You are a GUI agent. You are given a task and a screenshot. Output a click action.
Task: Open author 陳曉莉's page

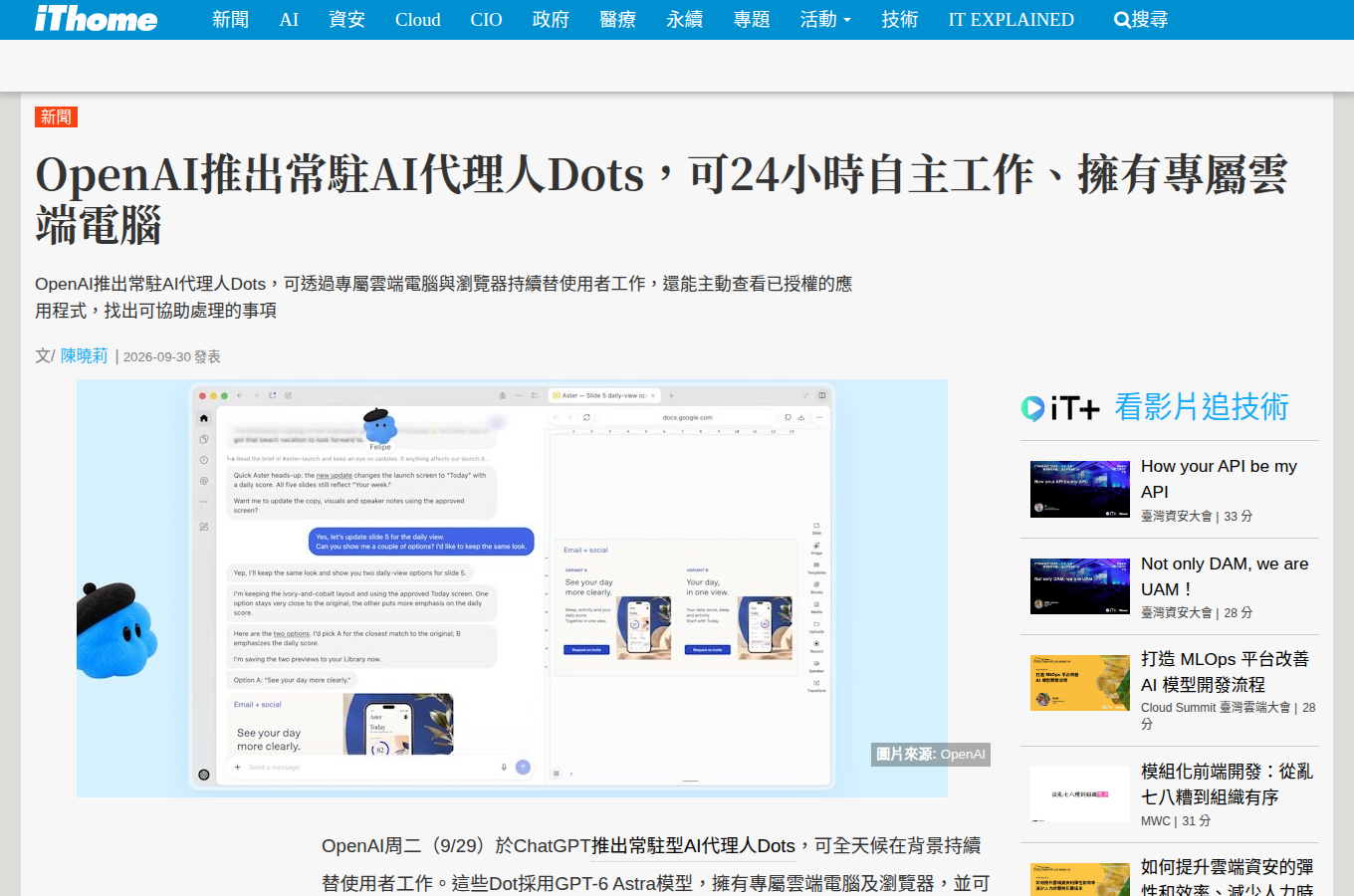tap(84, 355)
